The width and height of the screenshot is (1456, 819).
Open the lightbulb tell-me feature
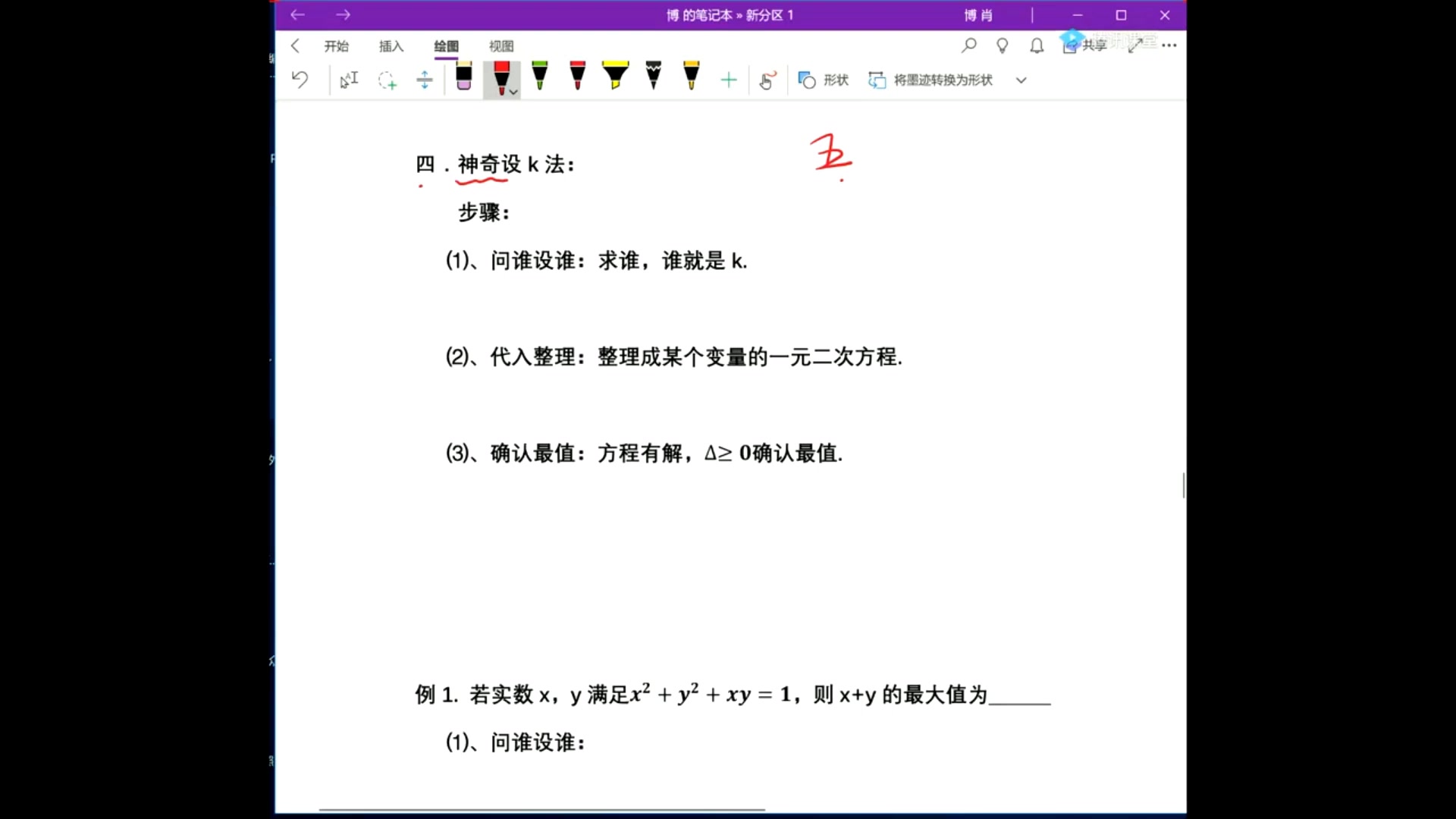point(1003,45)
